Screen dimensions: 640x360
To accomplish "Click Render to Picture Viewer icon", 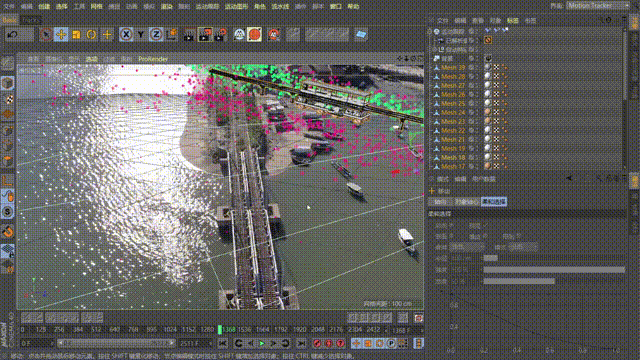I will point(205,35).
